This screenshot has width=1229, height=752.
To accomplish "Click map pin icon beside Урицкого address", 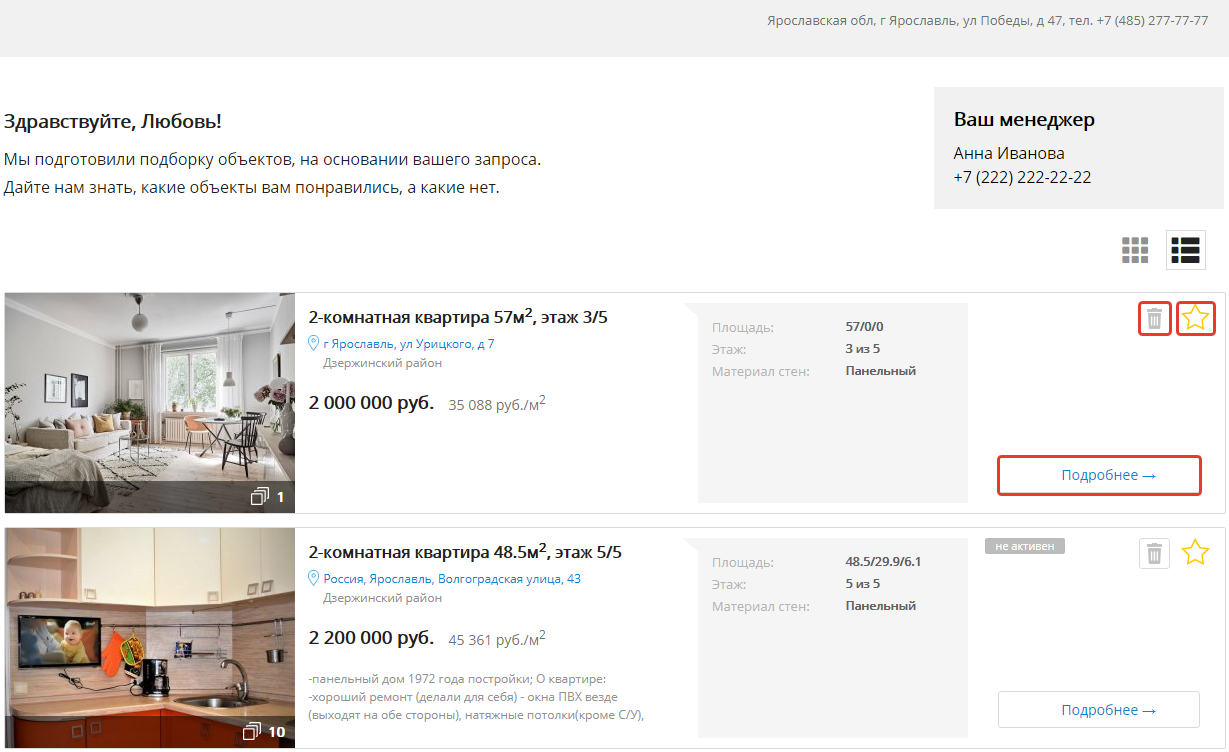I will 314,344.
